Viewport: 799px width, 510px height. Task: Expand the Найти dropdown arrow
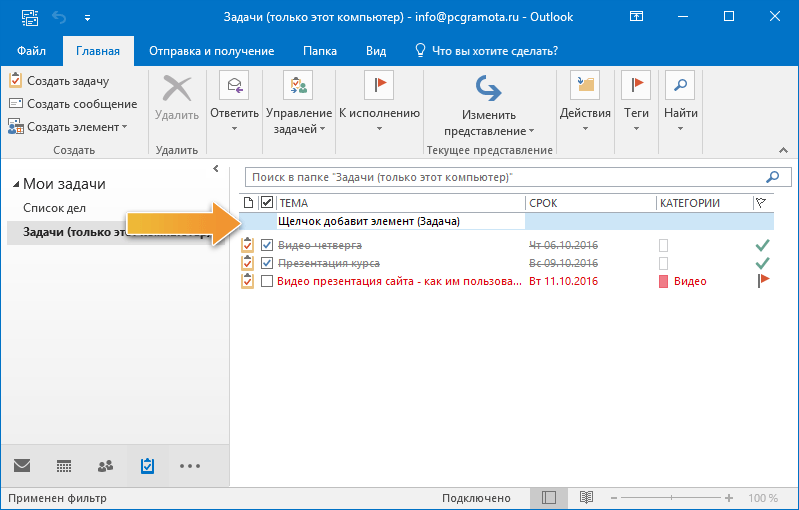coord(680,129)
